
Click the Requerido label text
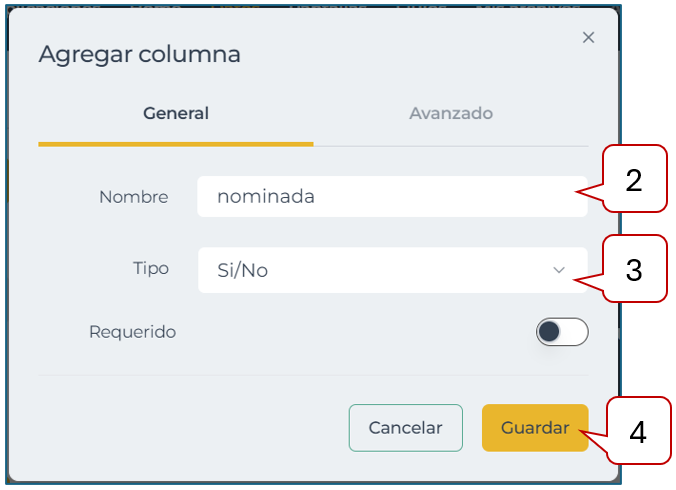(132, 332)
